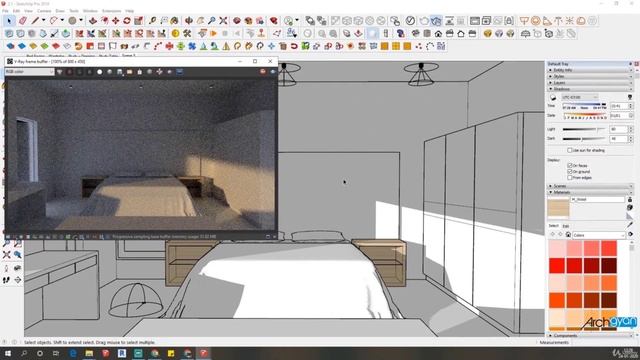Click the Light value input field

pos(618,129)
